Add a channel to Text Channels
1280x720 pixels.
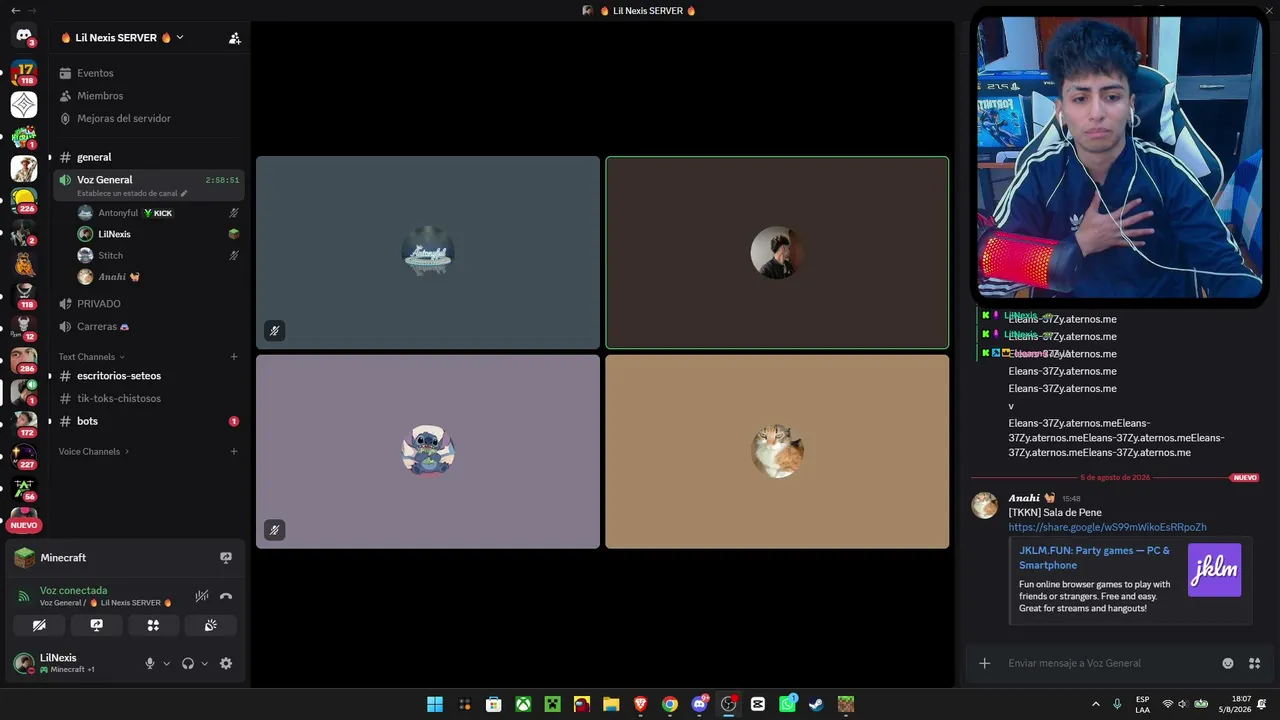[x=234, y=357]
